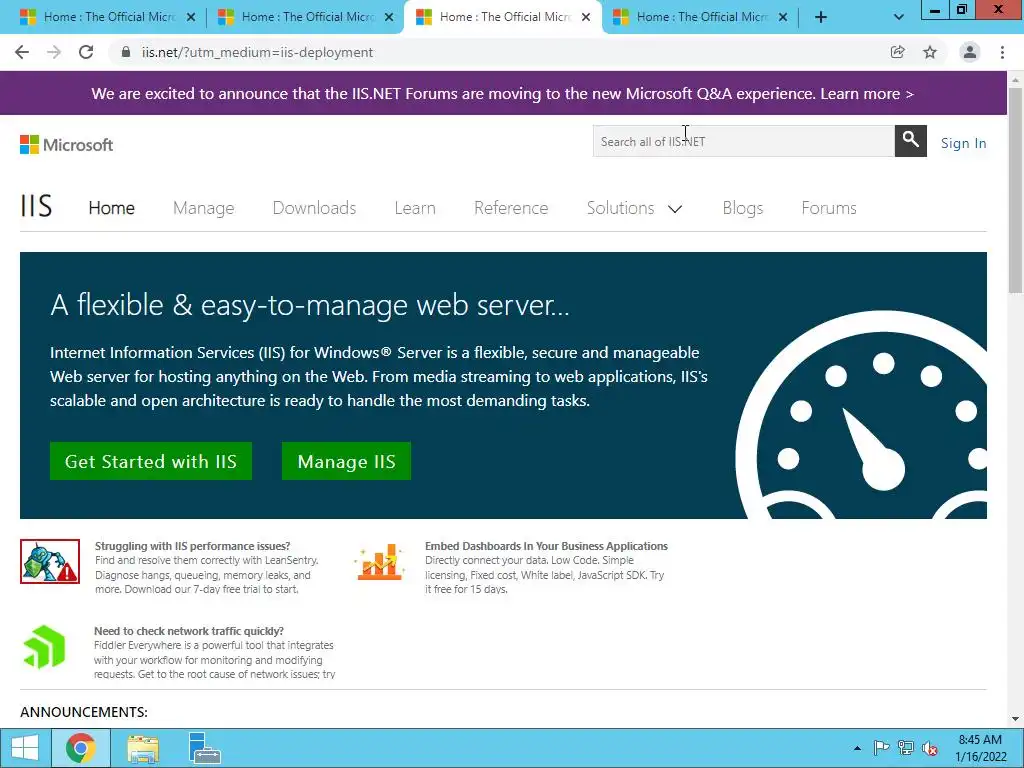Click the Search all of IIS.NET field
The width and height of the screenshot is (1024, 768).
(743, 141)
